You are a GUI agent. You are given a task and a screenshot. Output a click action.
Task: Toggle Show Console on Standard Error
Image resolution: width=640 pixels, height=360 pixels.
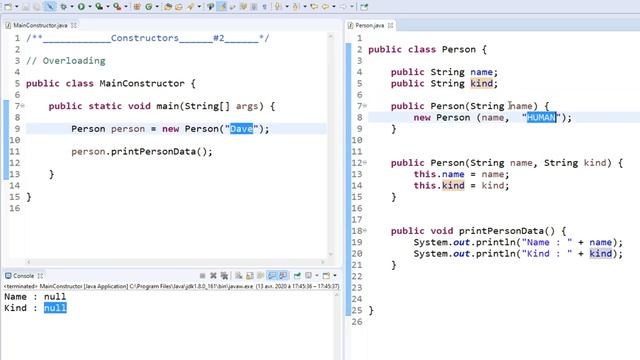pyautogui.click(x=283, y=276)
